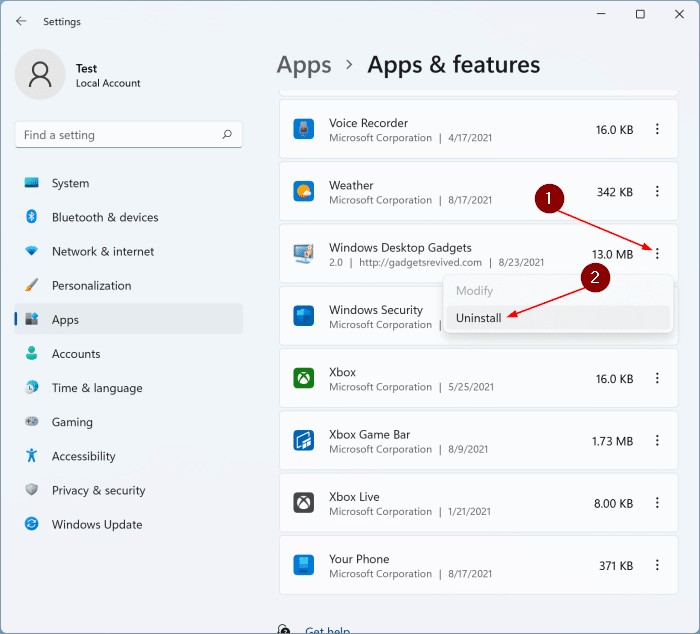Open Gaming settings
Image resolution: width=700 pixels, height=634 pixels.
tap(129, 422)
